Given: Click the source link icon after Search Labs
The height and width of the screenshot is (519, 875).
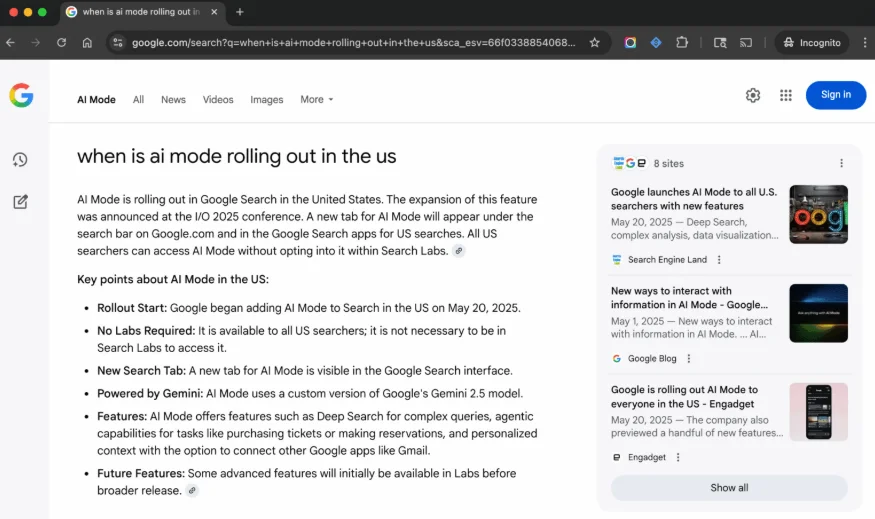Looking at the screenshot, I should point(458,251).
